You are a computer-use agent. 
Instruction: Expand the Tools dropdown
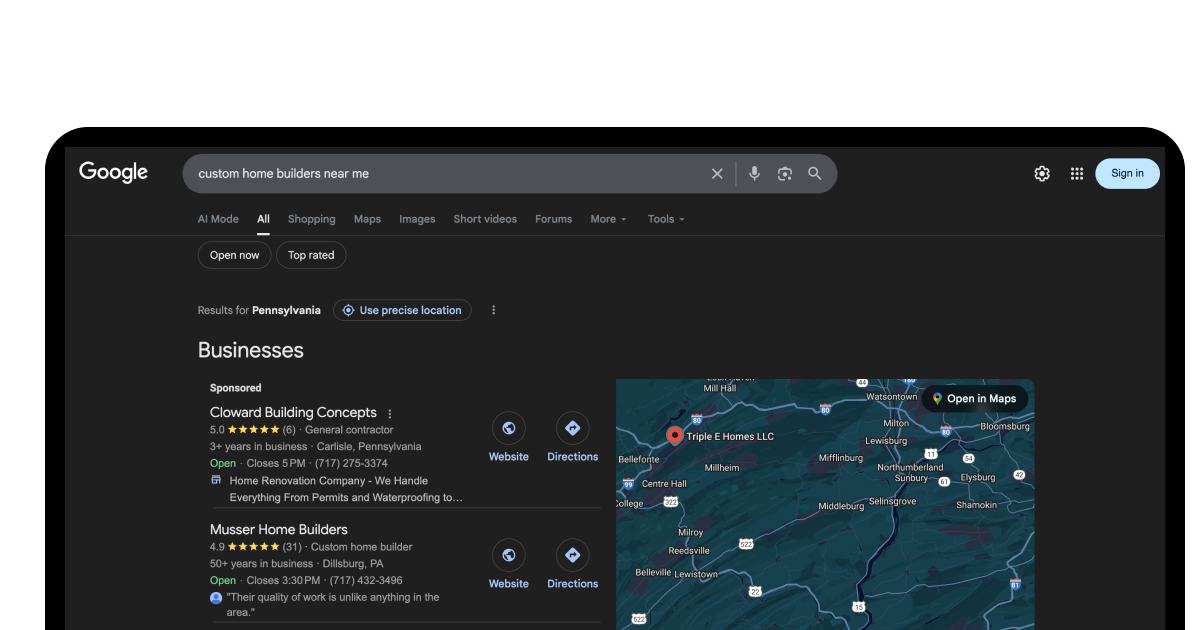pyautogui.click(x=666, y=219)
